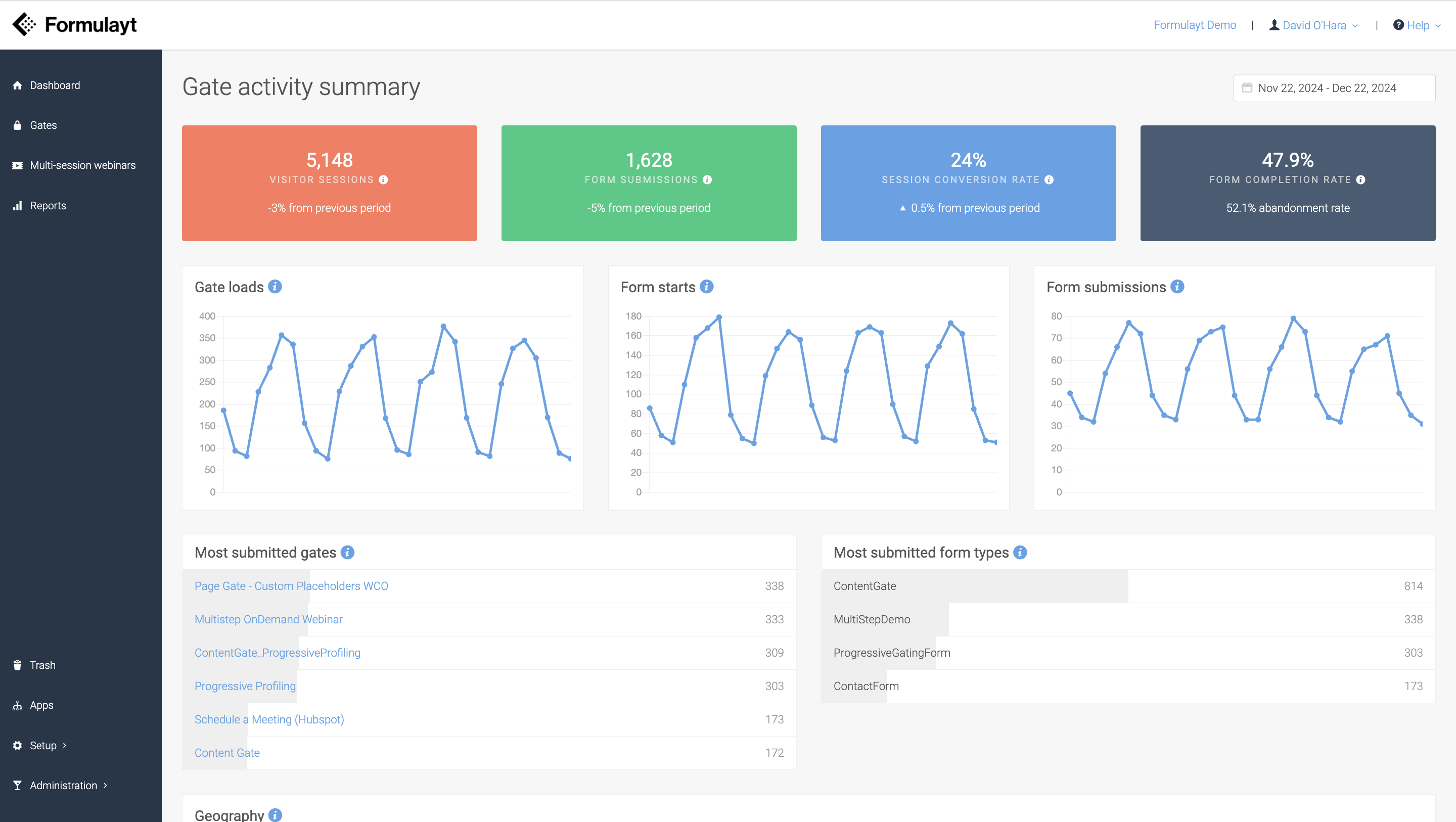Click the date range picker field
The width and height of the screenshot is (1456, 822).
1334,88
